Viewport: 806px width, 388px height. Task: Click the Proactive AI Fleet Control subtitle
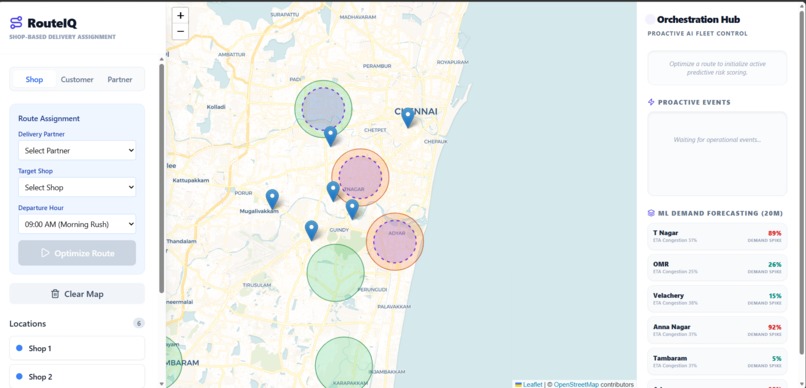[x=697, y=34]
